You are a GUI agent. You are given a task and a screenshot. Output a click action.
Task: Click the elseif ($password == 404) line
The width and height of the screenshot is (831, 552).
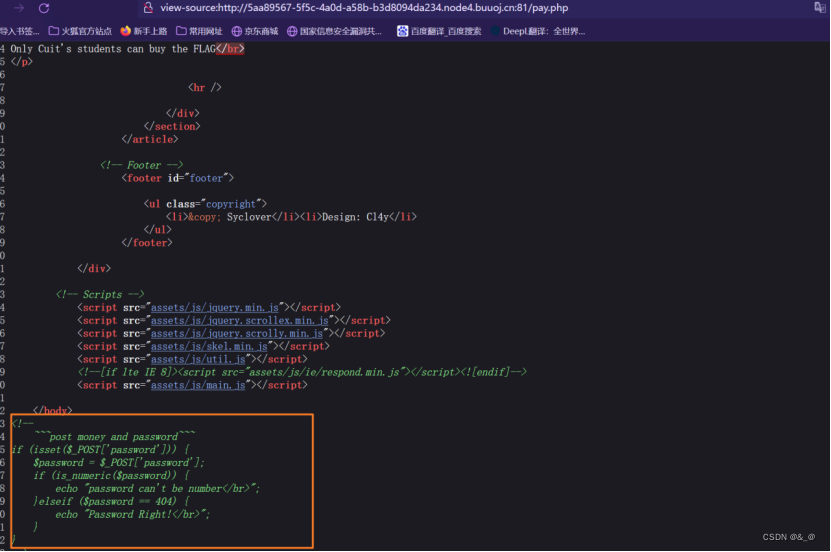(x=111, y=501)
